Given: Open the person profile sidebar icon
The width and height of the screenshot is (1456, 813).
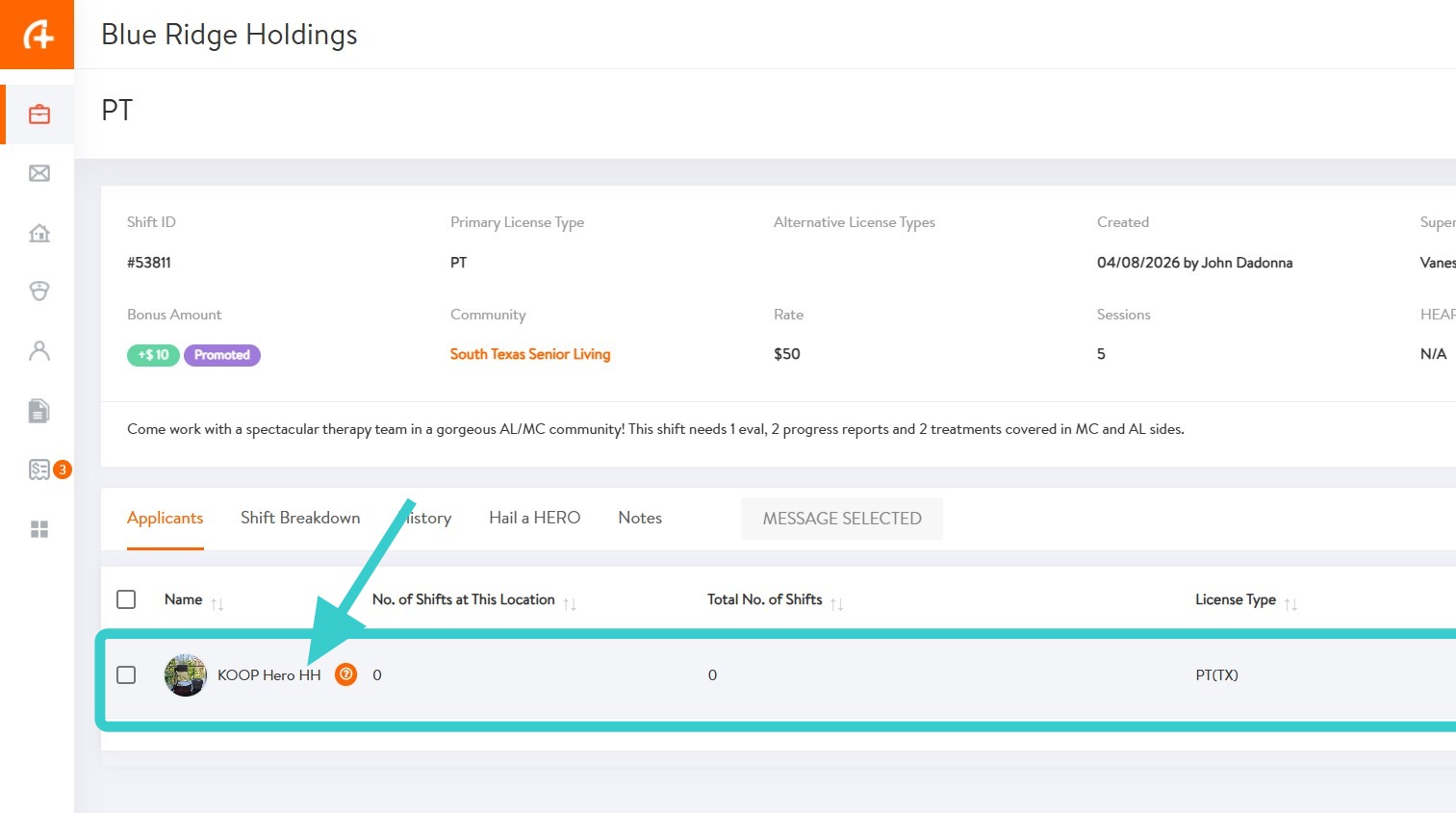Looking at the screenshot, I should pos(39,351).
